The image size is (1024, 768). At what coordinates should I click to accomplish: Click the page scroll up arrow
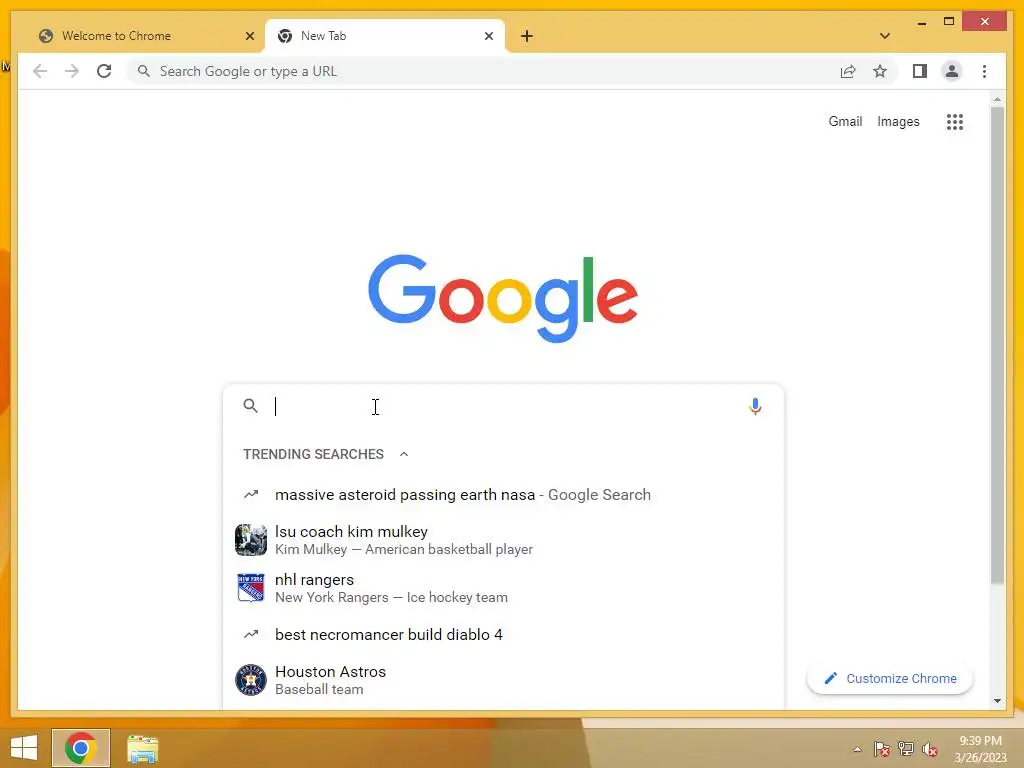(x=997, y=99)
